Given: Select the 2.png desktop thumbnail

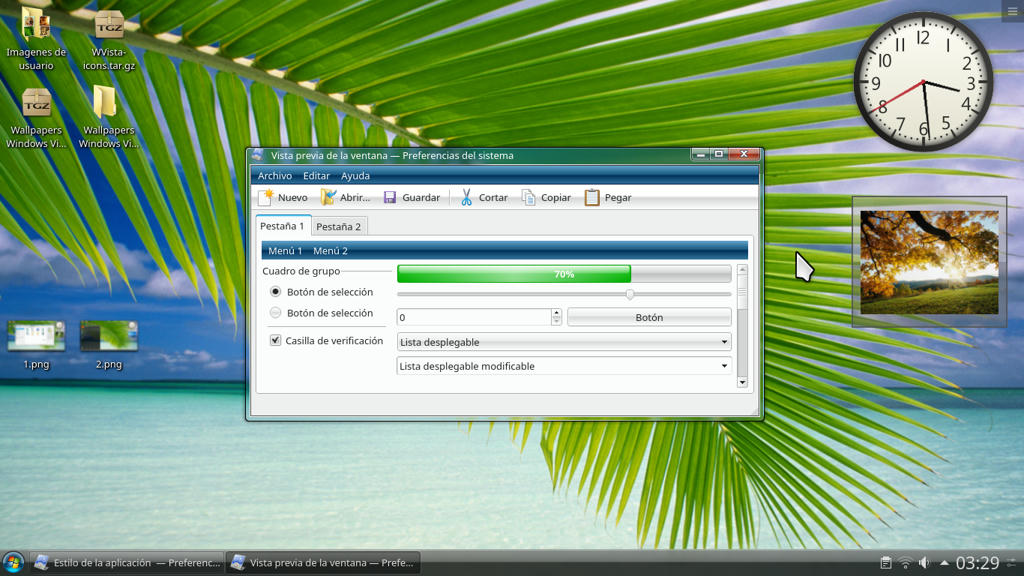Looking at the screenshot, I should [x=108, y=345].
